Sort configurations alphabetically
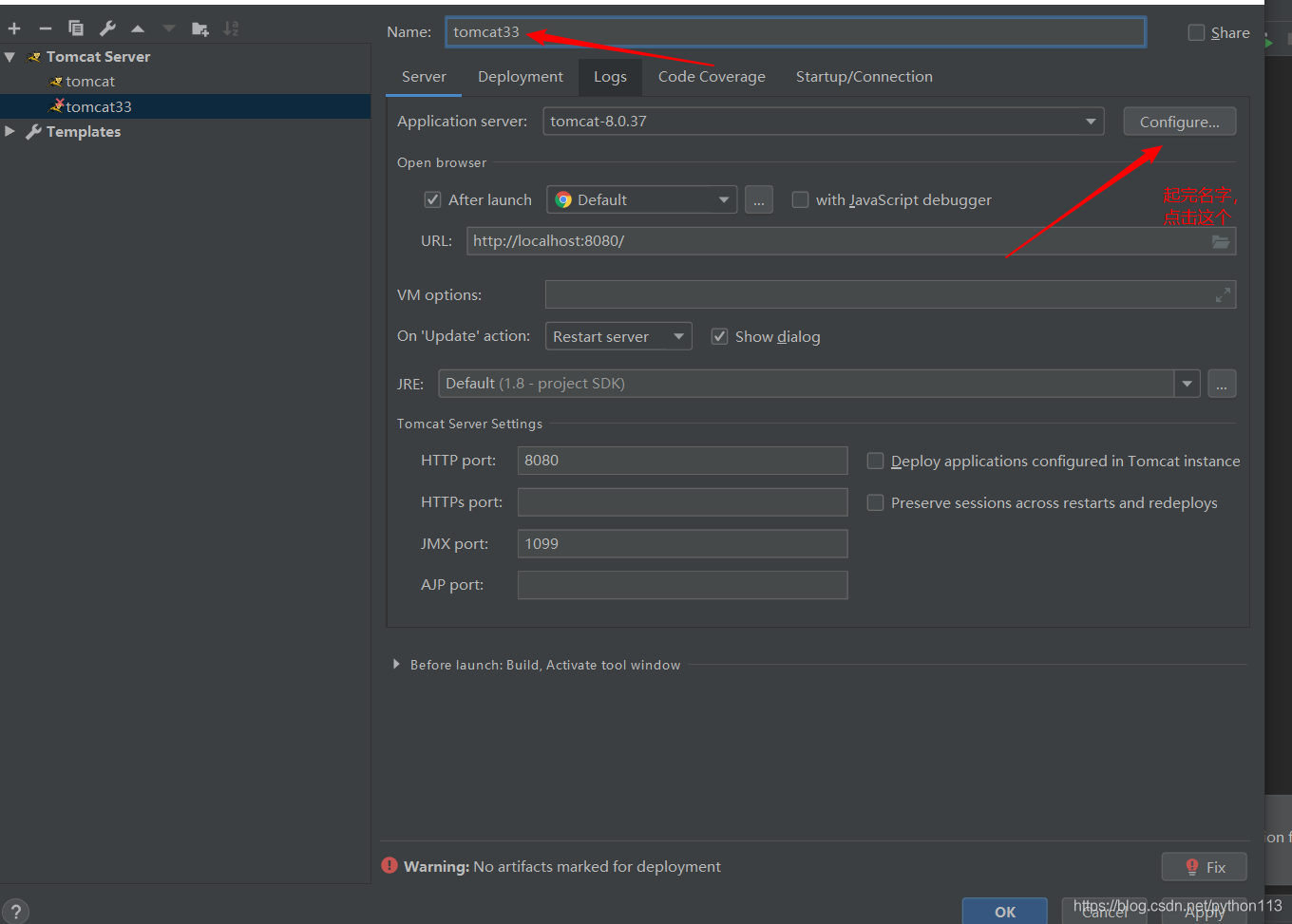The height and width of the screenshot is (924, 1292). click(231, 28)
